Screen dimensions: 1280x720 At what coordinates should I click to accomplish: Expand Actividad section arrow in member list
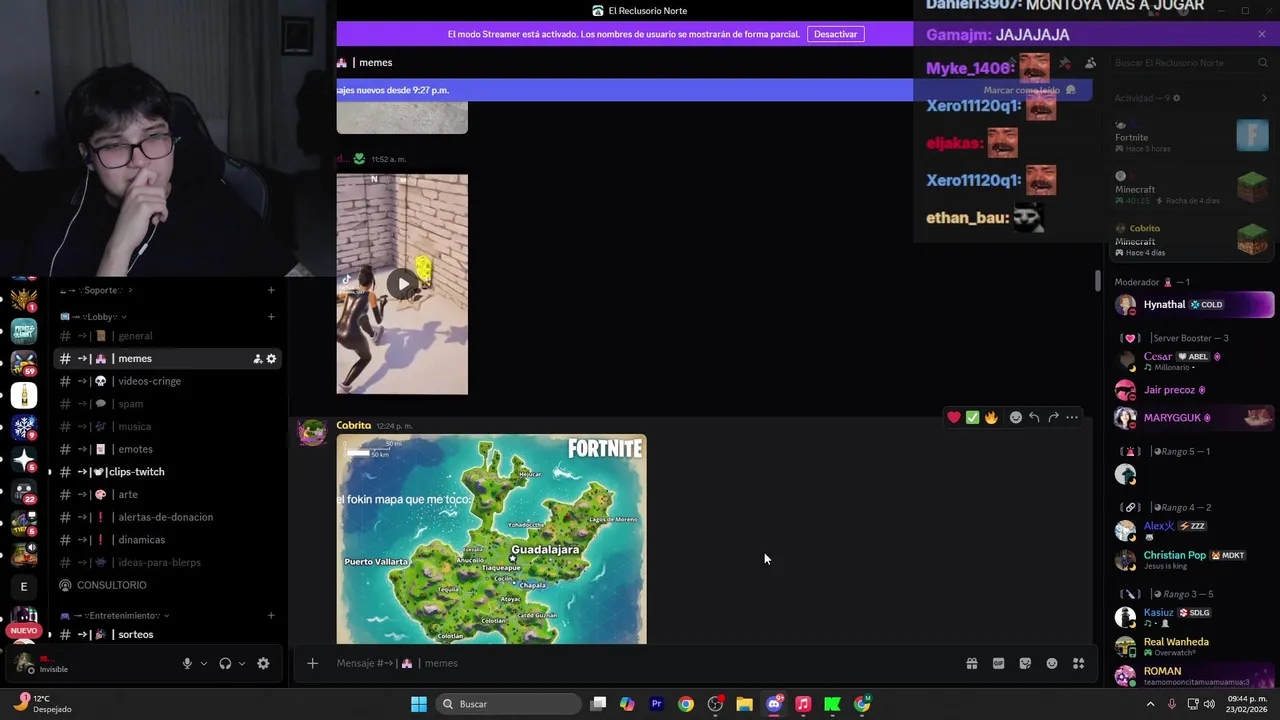coord(1264,98)
